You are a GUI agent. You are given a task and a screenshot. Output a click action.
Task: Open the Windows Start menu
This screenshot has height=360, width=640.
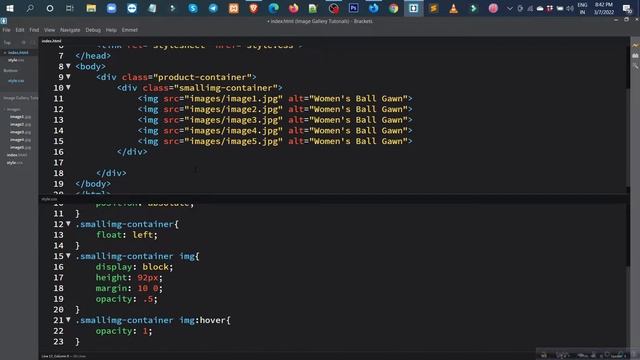pyautogui.click(x=10, y=8)
